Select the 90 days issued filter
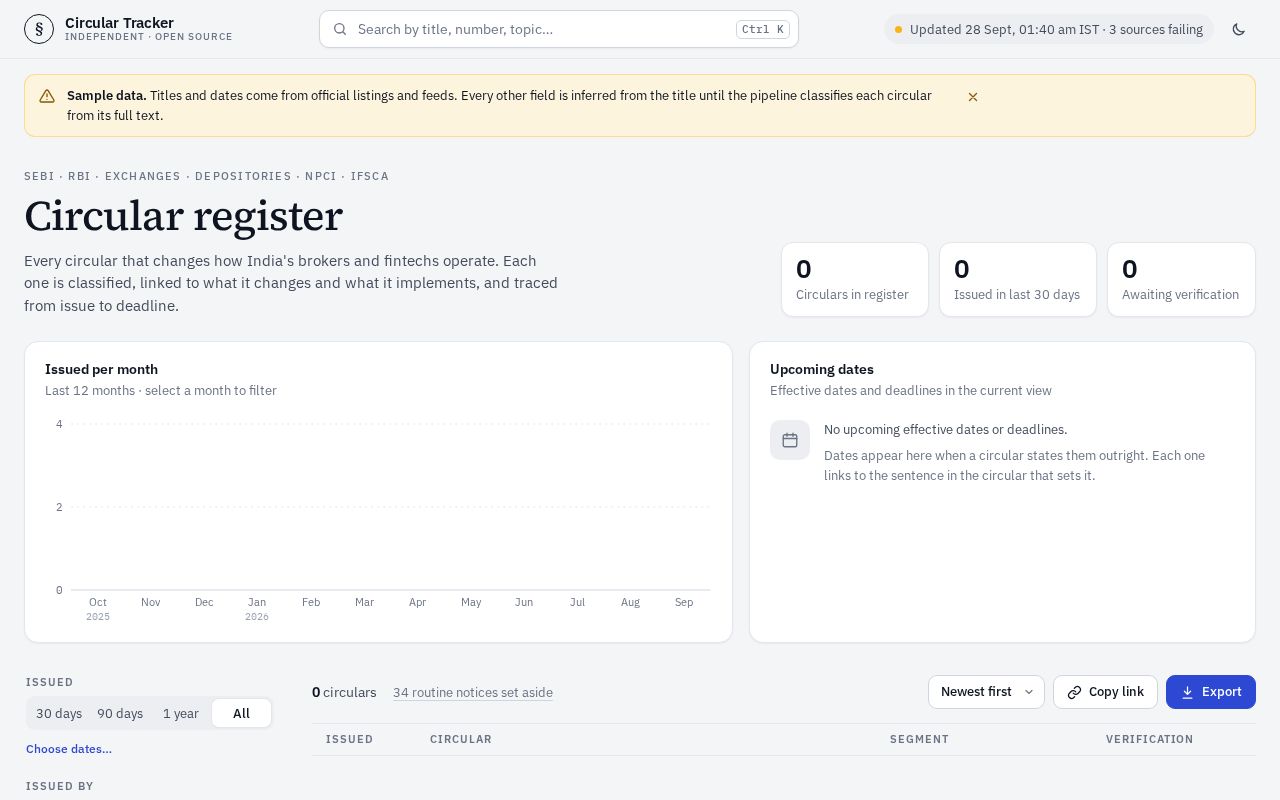1280x800 pixels. 120,713
